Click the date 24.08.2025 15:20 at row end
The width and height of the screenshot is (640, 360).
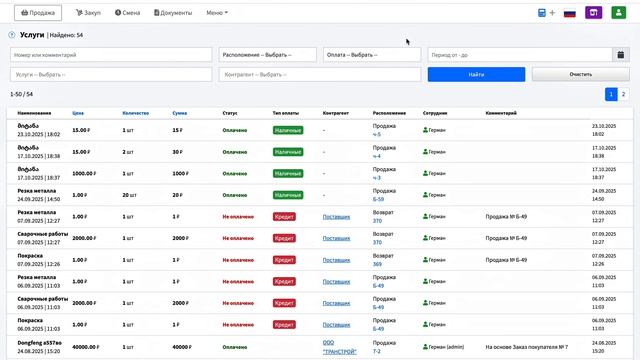604,347
